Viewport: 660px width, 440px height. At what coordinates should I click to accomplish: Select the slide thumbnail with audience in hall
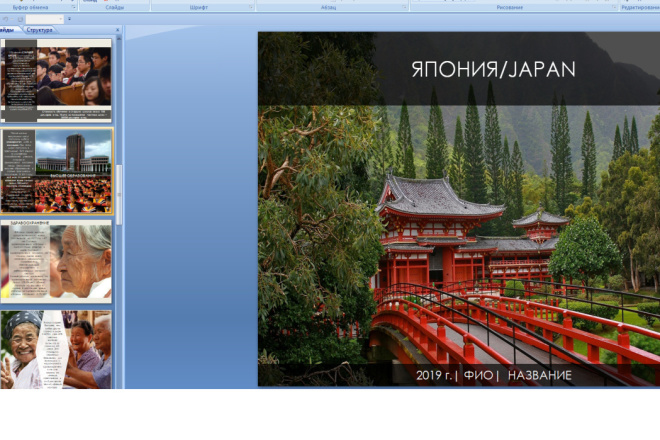tap(56, 80)
